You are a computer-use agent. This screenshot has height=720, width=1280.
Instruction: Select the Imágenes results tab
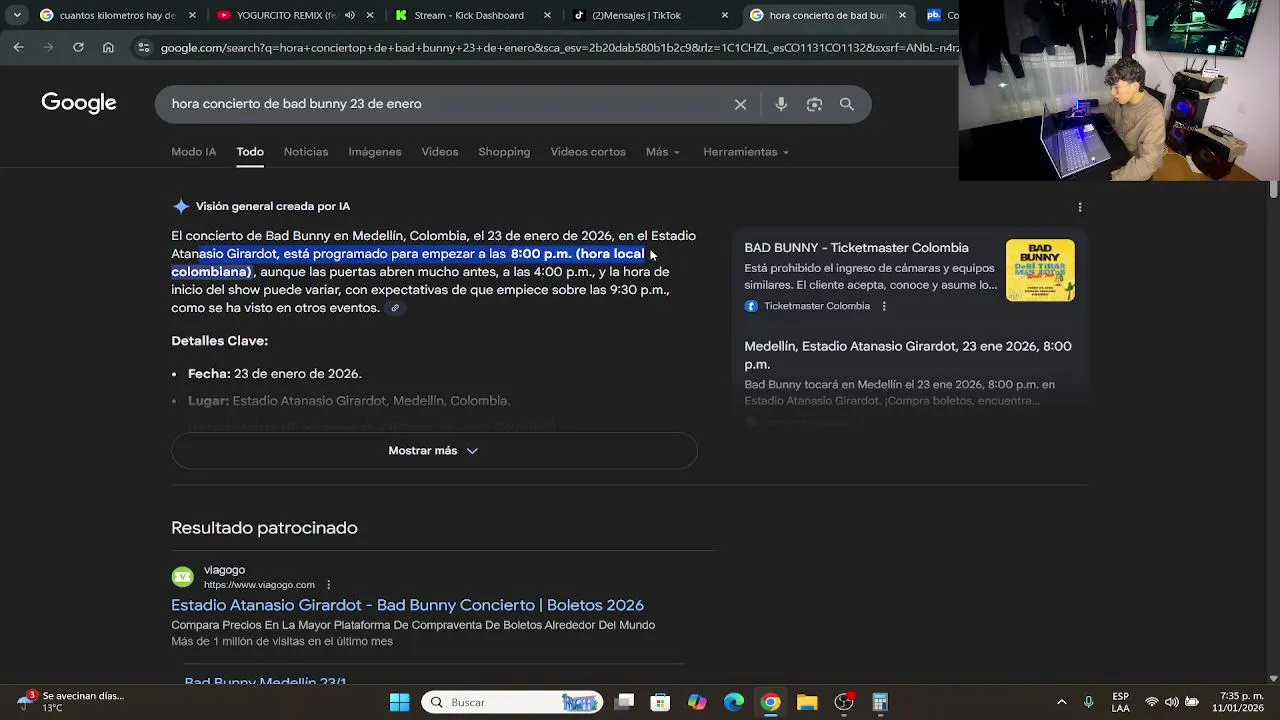[375, 152]
